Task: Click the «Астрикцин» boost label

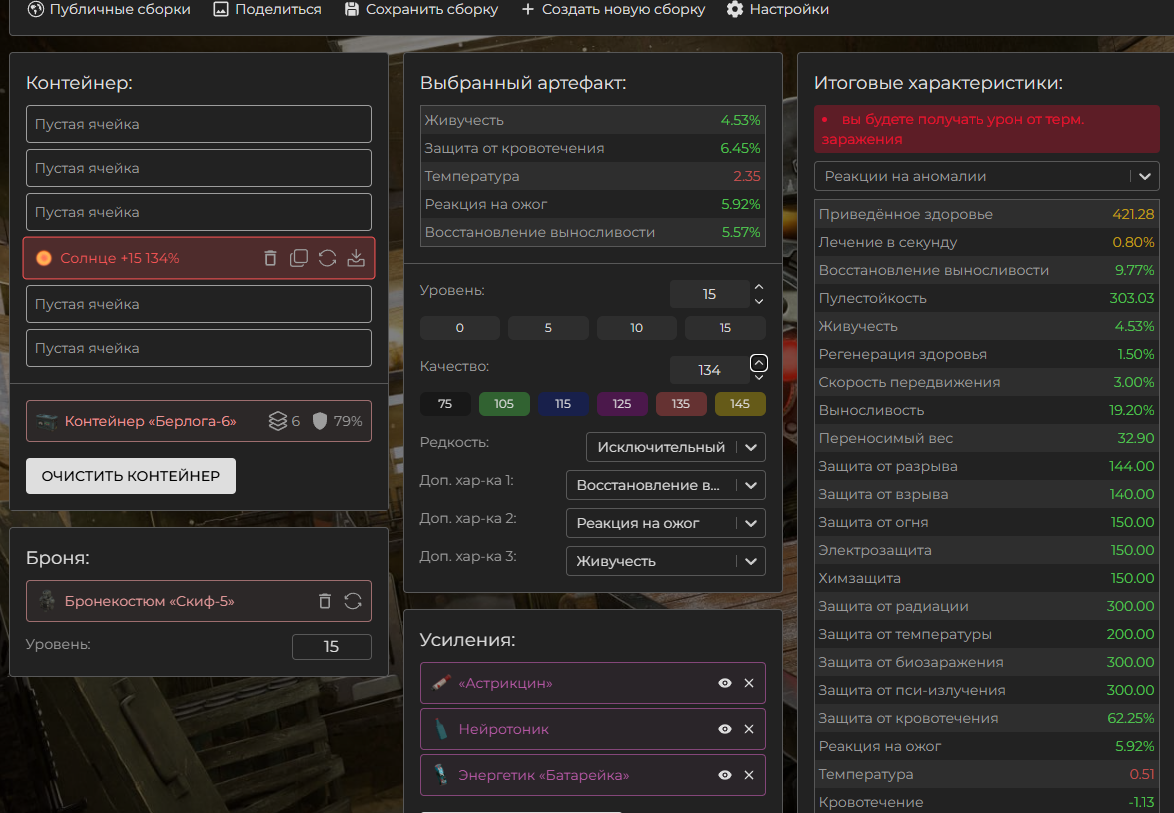Action: 505,683
